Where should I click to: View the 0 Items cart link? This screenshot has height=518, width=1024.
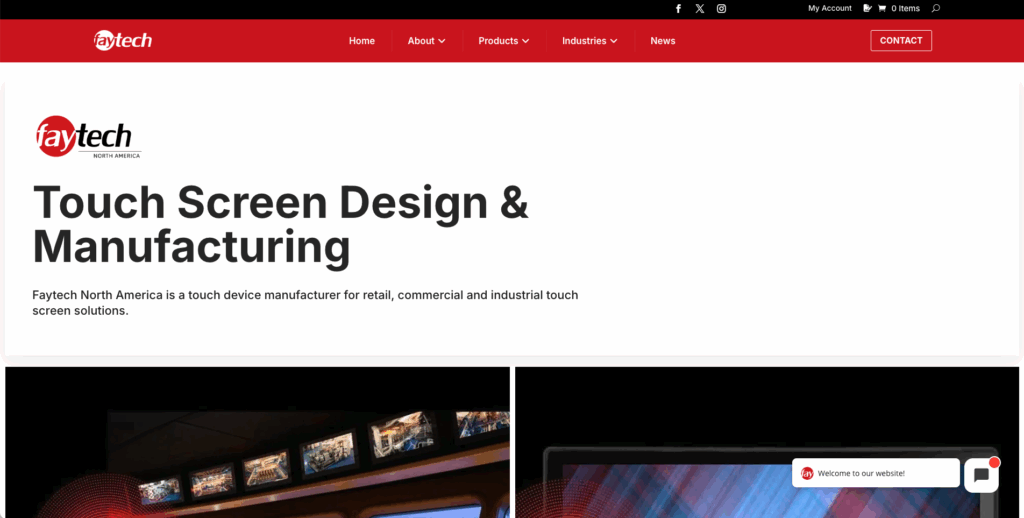click(x=905, y=8)
